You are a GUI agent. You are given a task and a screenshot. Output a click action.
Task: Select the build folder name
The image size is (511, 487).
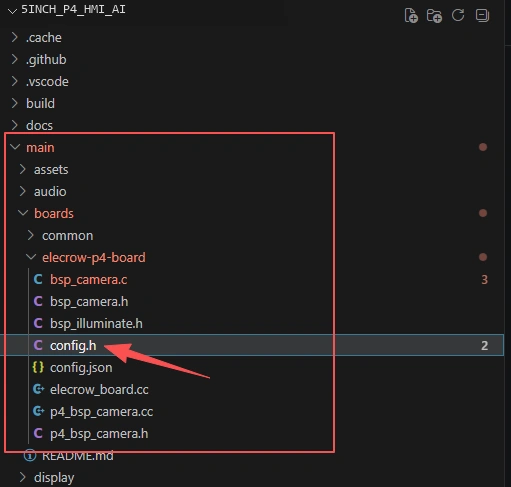point(40,104)
